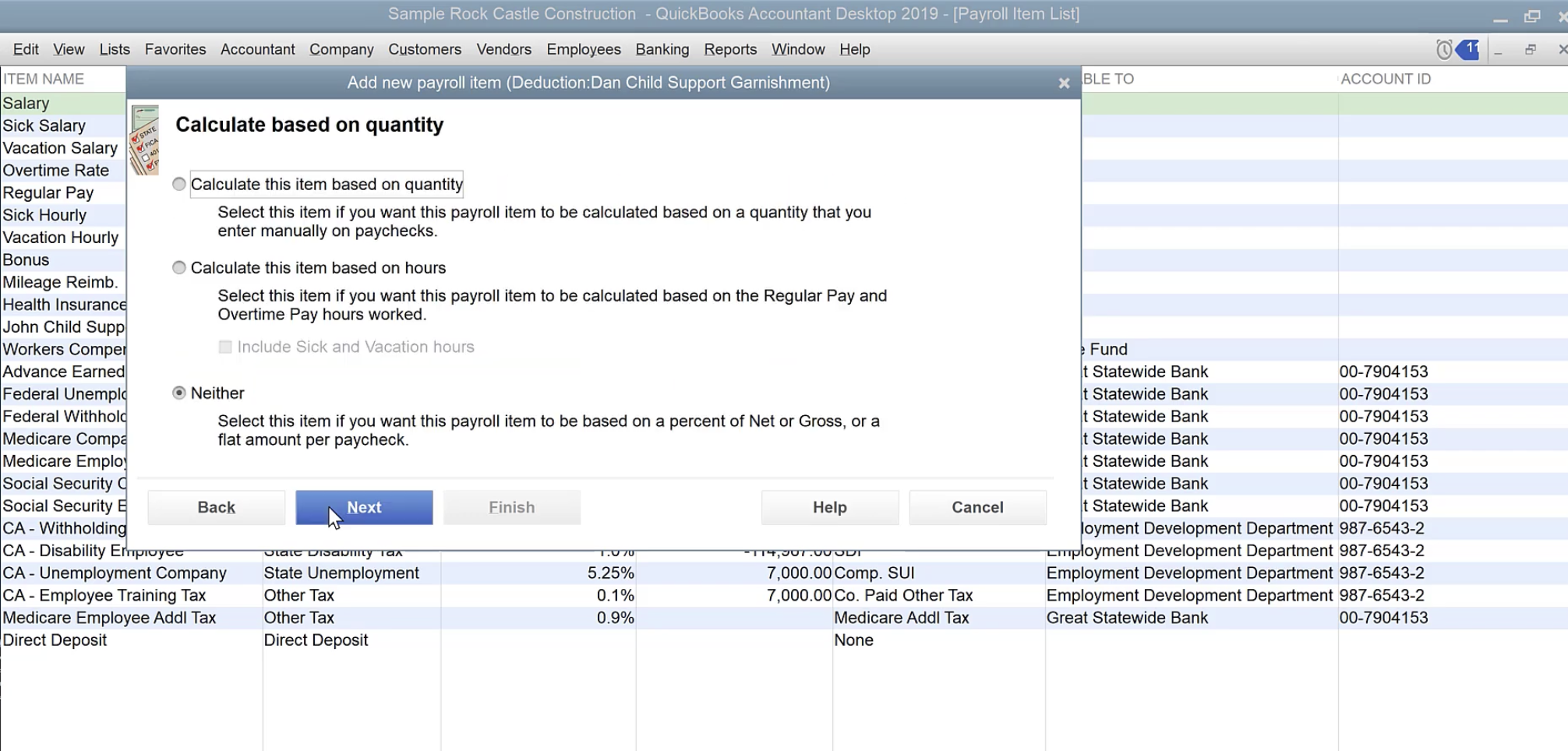Image resolution: width=1568 pixels, height=751 pixels.
Task: Expand the Lists menu
Action: (x=115, y=50)
